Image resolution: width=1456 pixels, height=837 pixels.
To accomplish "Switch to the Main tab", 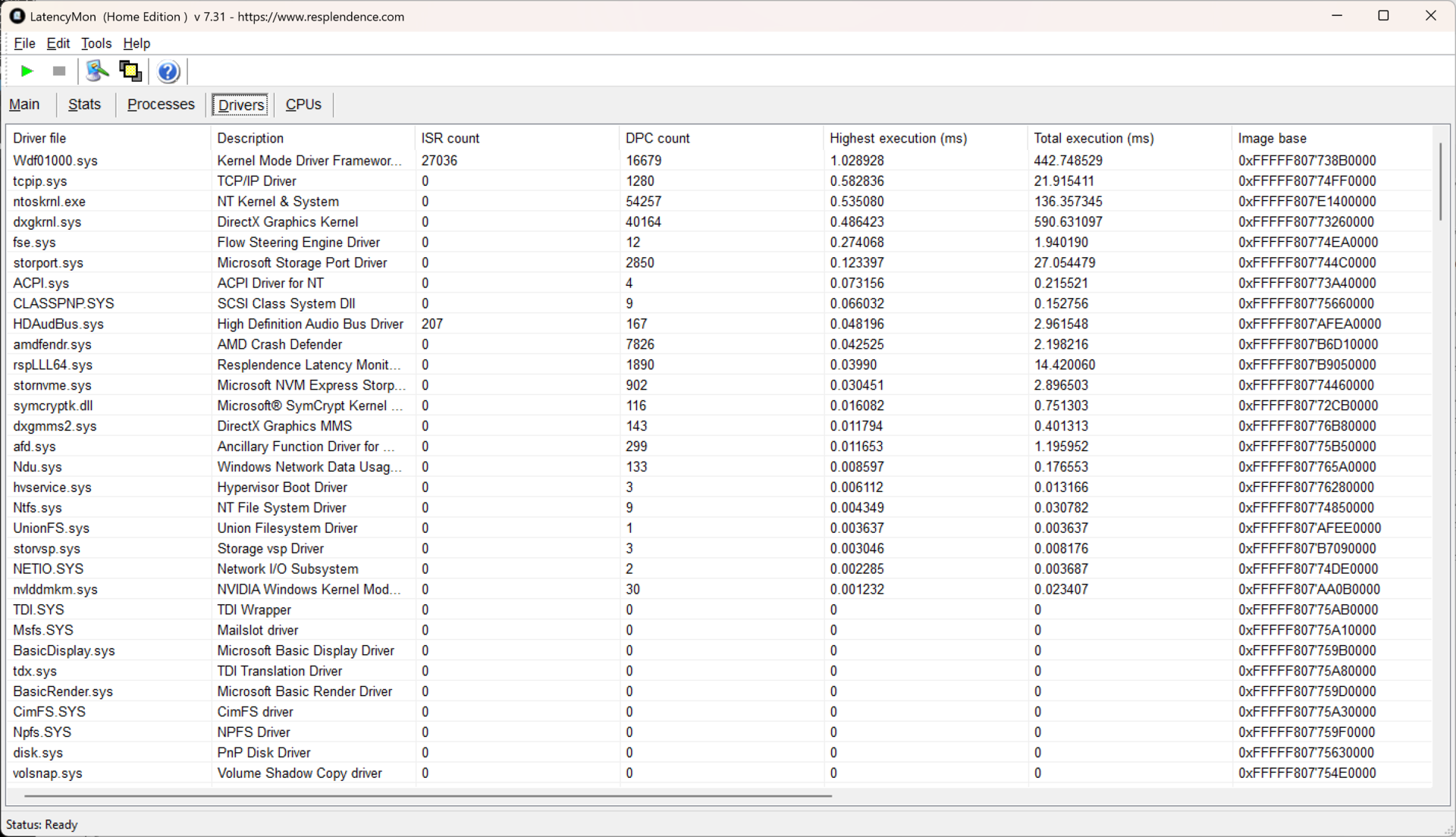I will click(24, 105).
